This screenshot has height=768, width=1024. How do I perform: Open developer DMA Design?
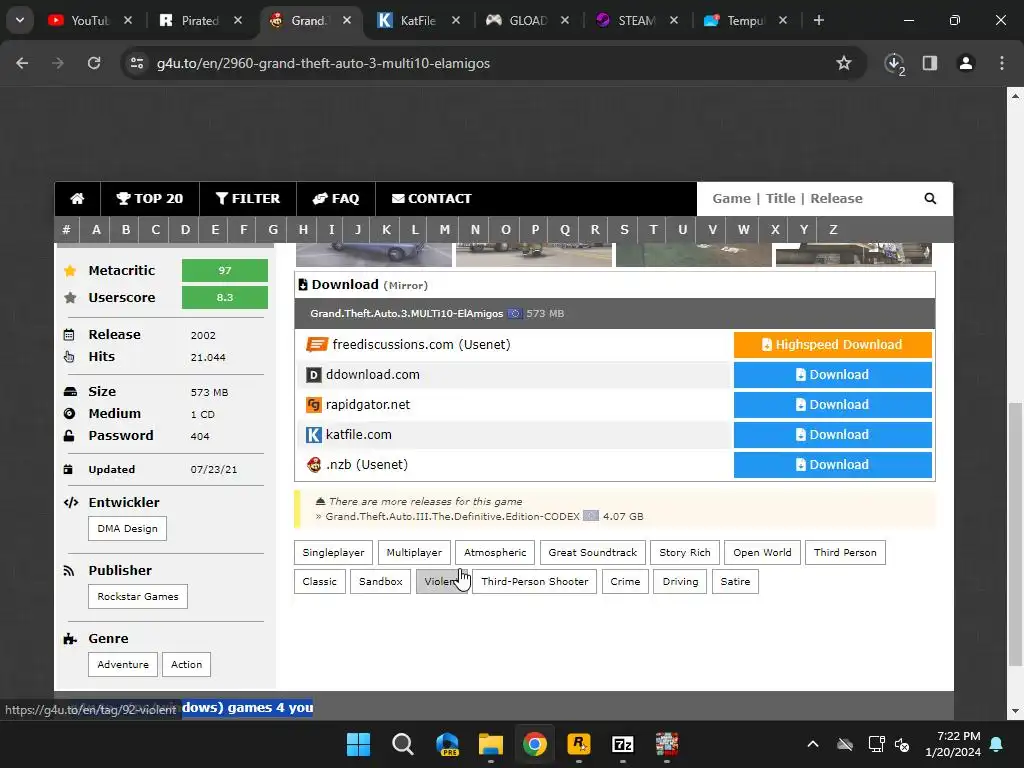click(127, 528)
